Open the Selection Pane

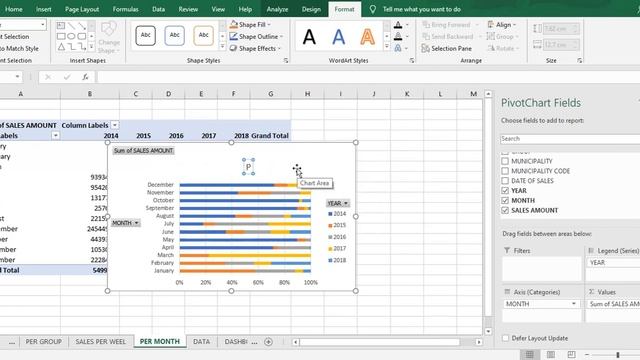point(447,48)
